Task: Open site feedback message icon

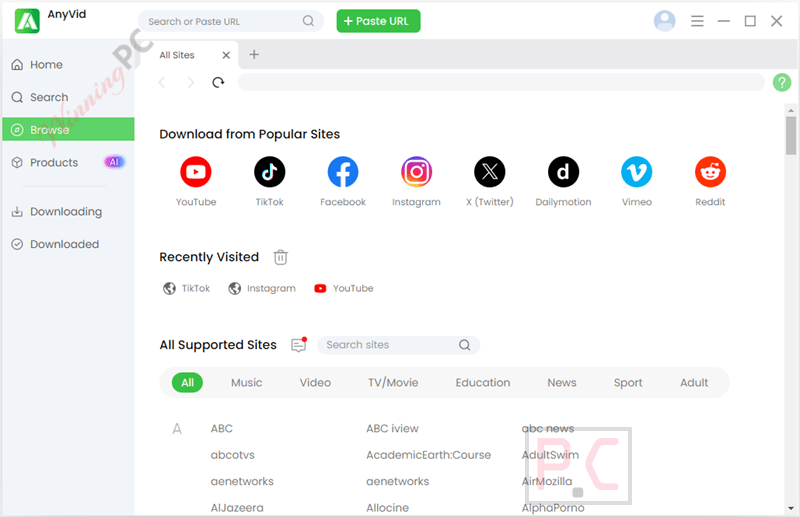Action: coord(299,345)
